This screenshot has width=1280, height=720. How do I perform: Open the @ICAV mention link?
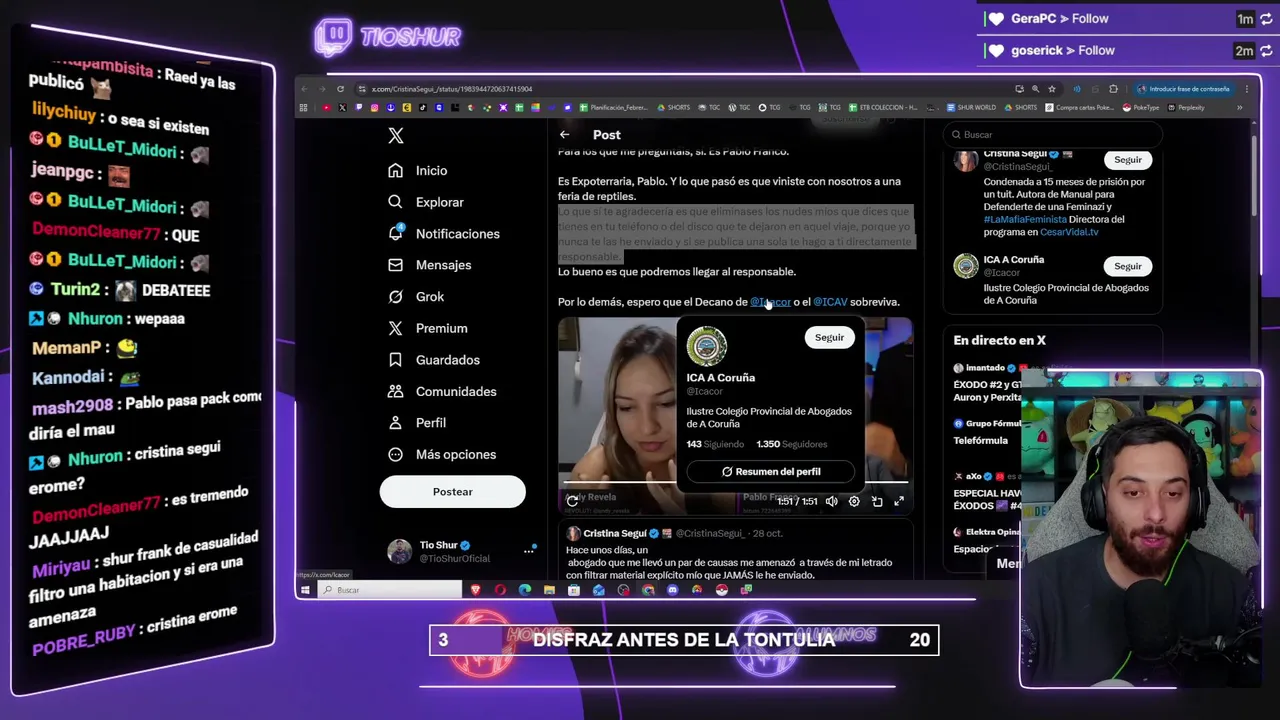[830, 302]
